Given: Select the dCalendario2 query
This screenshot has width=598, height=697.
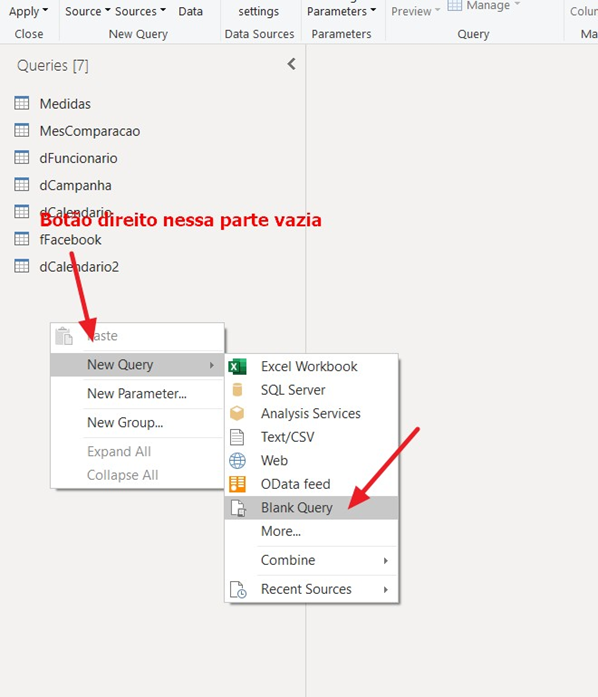Looking at the screenshot, I should coord(79,266).
